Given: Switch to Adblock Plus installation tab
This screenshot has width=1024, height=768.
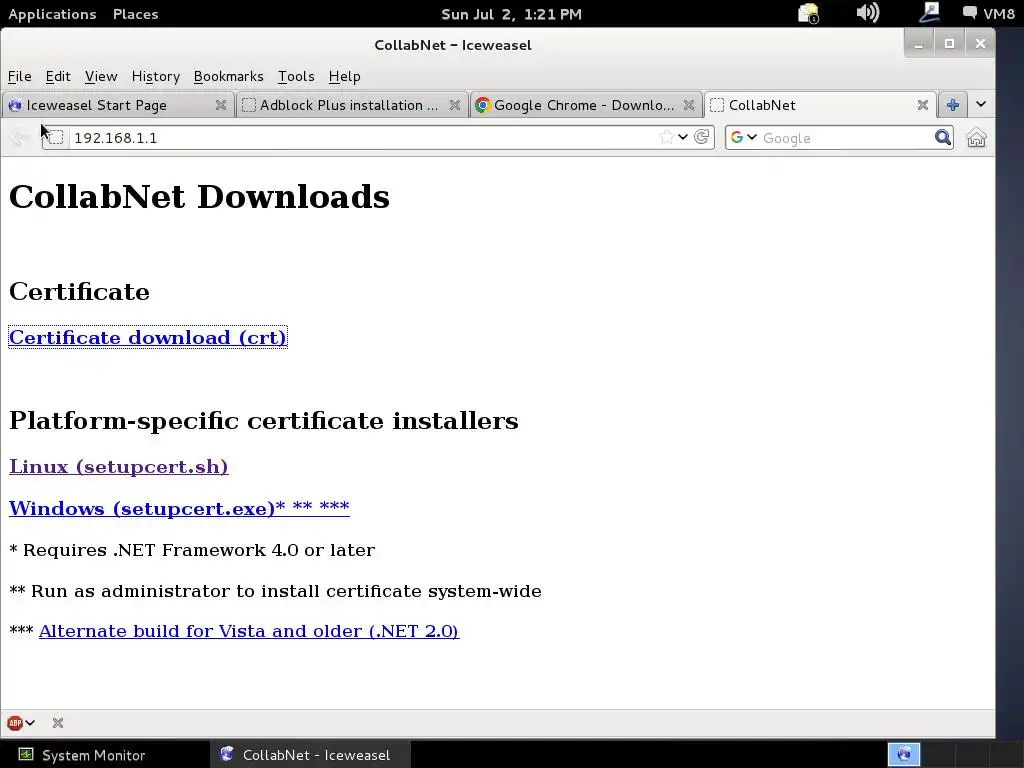Looking at the screenshot, I should 351,105.
